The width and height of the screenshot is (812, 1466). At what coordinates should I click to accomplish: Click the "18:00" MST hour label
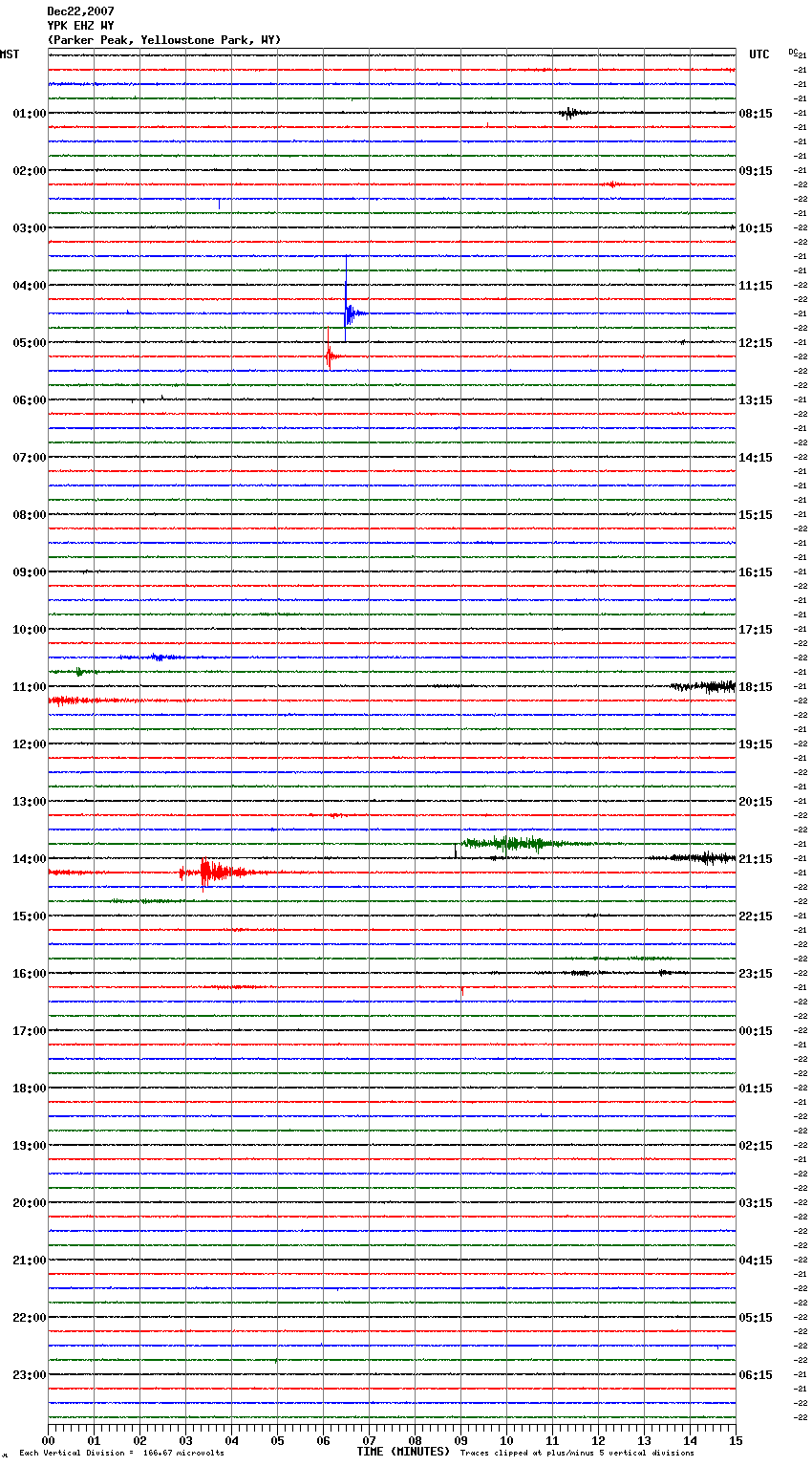(x=30, y=1089)
